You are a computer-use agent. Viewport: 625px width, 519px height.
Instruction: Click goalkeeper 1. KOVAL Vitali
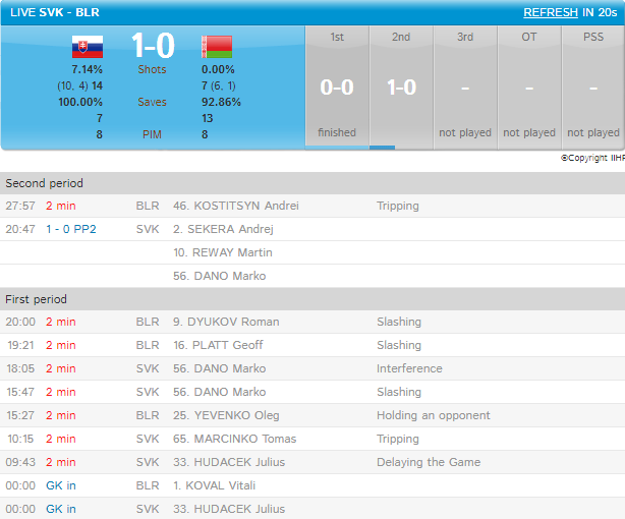point(214,486)
